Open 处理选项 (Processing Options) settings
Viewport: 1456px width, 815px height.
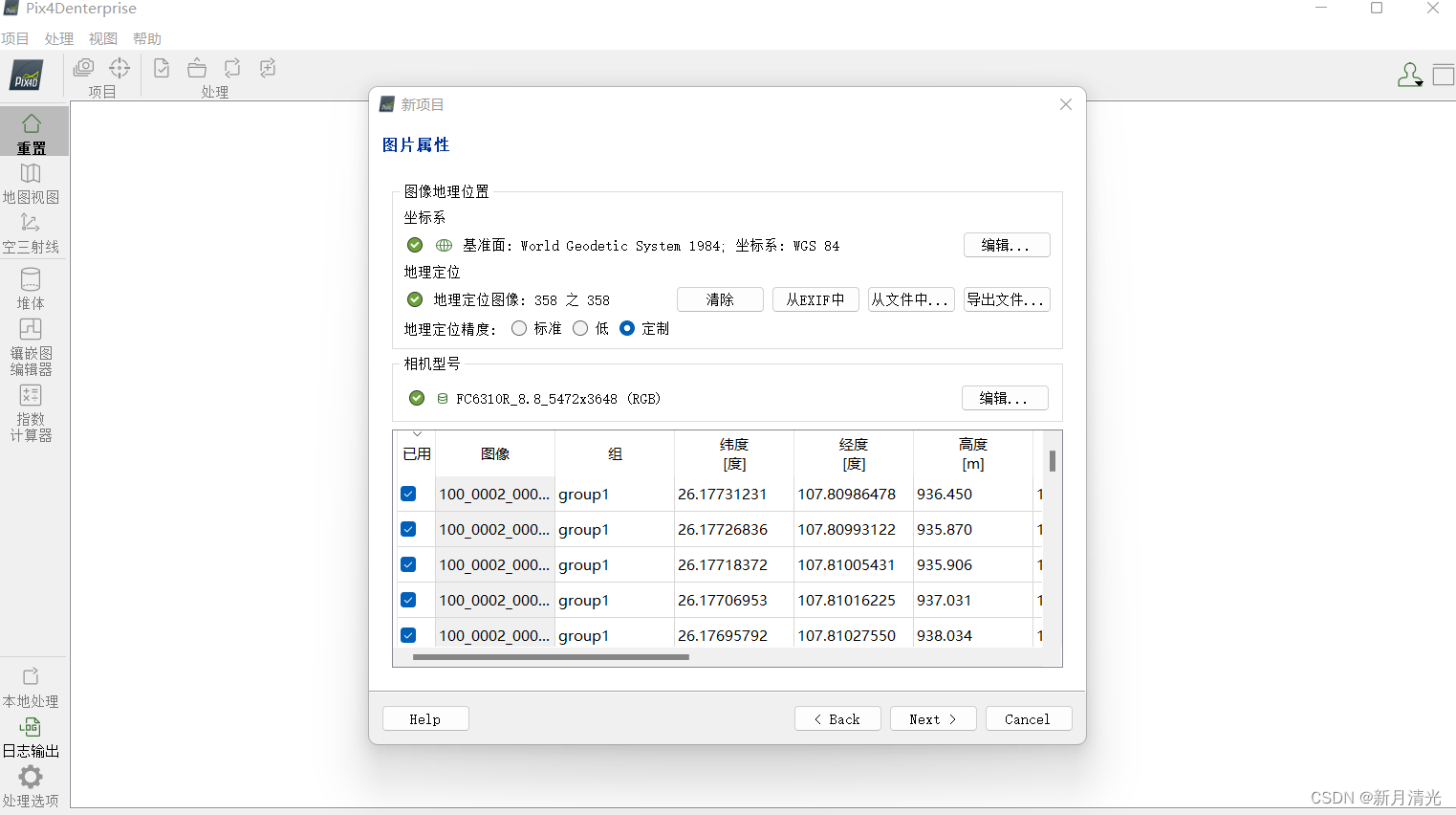coord(32,784)
